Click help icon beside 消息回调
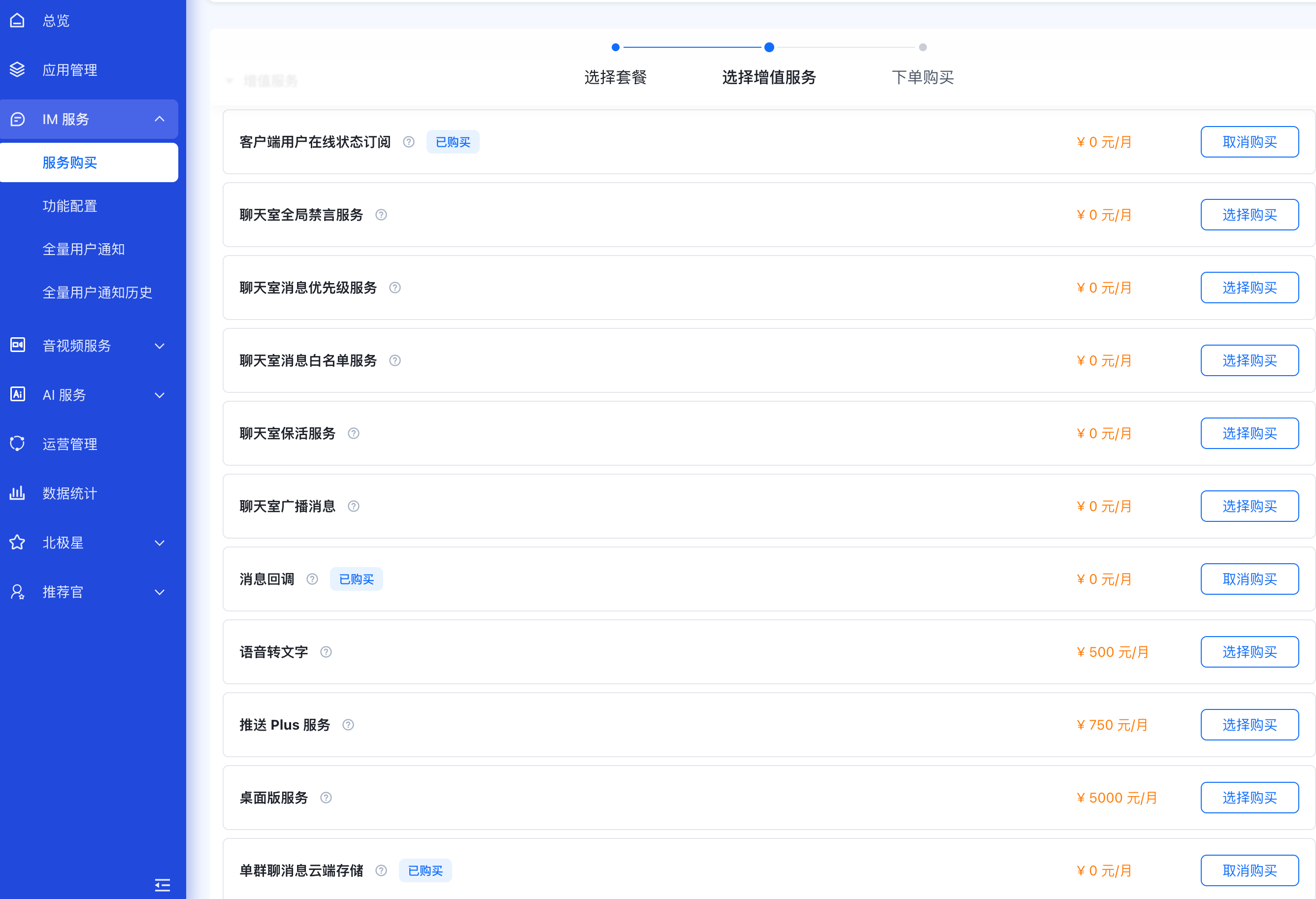The height and width of the screenshot is (899, 1316). click(312, 578)
